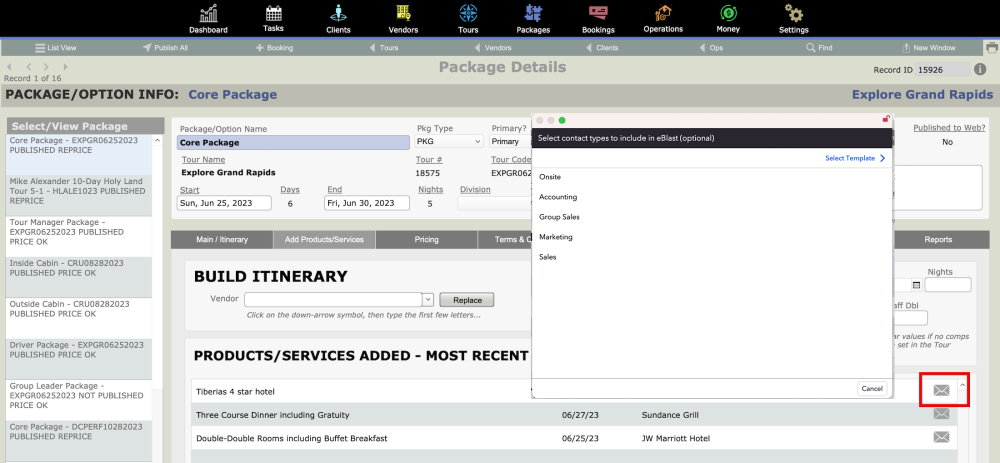The image size is (1000, 463).
Task: Go to Ops in secondary toolbar
Action: 711,48
